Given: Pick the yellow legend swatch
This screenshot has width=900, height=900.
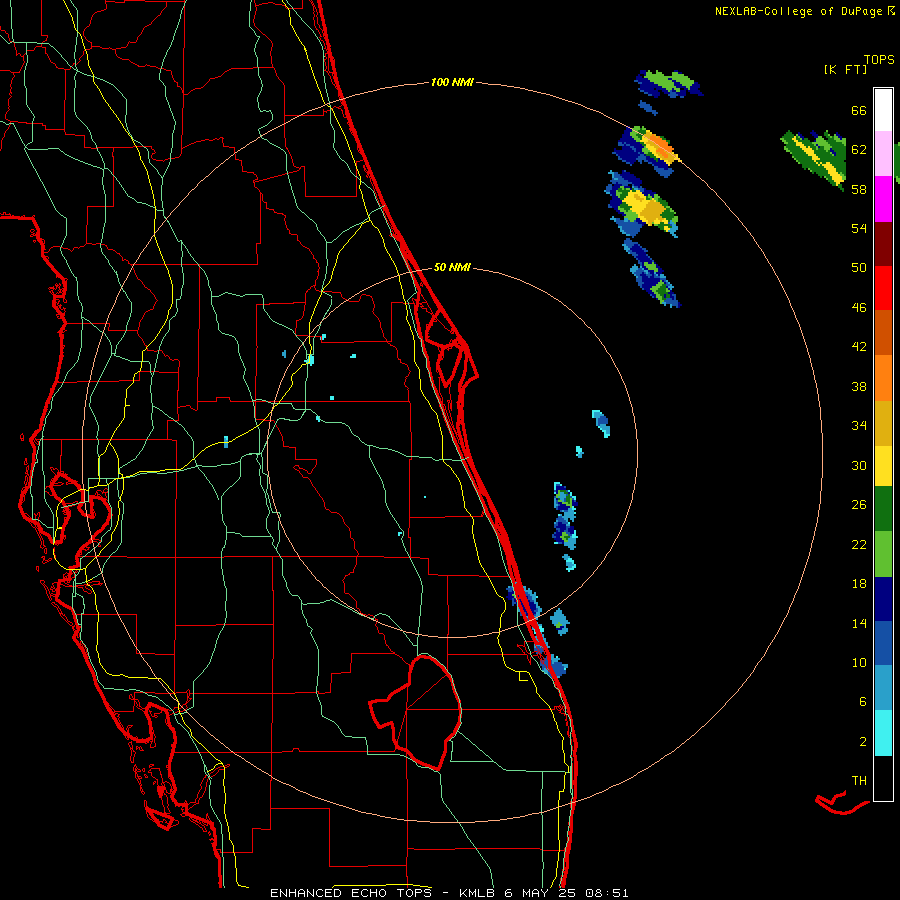Looking at the screenshot, I should coord(883,465).
